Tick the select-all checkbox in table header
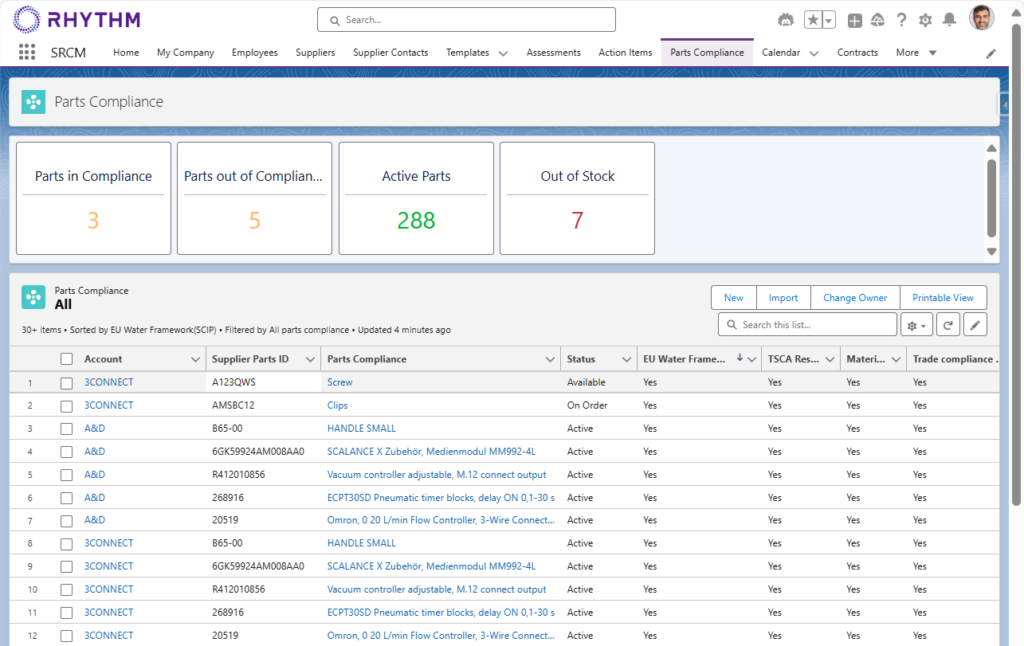Screen dimensions: 1024x646 tap(67, 359)
